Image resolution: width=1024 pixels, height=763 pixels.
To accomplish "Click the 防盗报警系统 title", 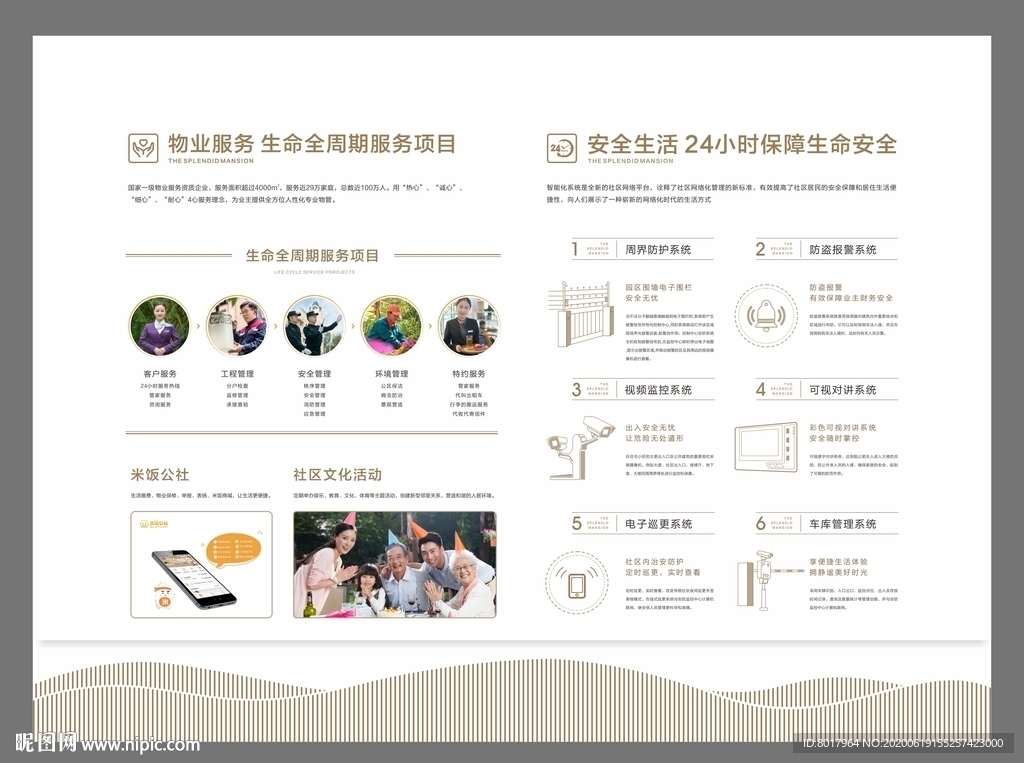I will click(x=842, y=250).
